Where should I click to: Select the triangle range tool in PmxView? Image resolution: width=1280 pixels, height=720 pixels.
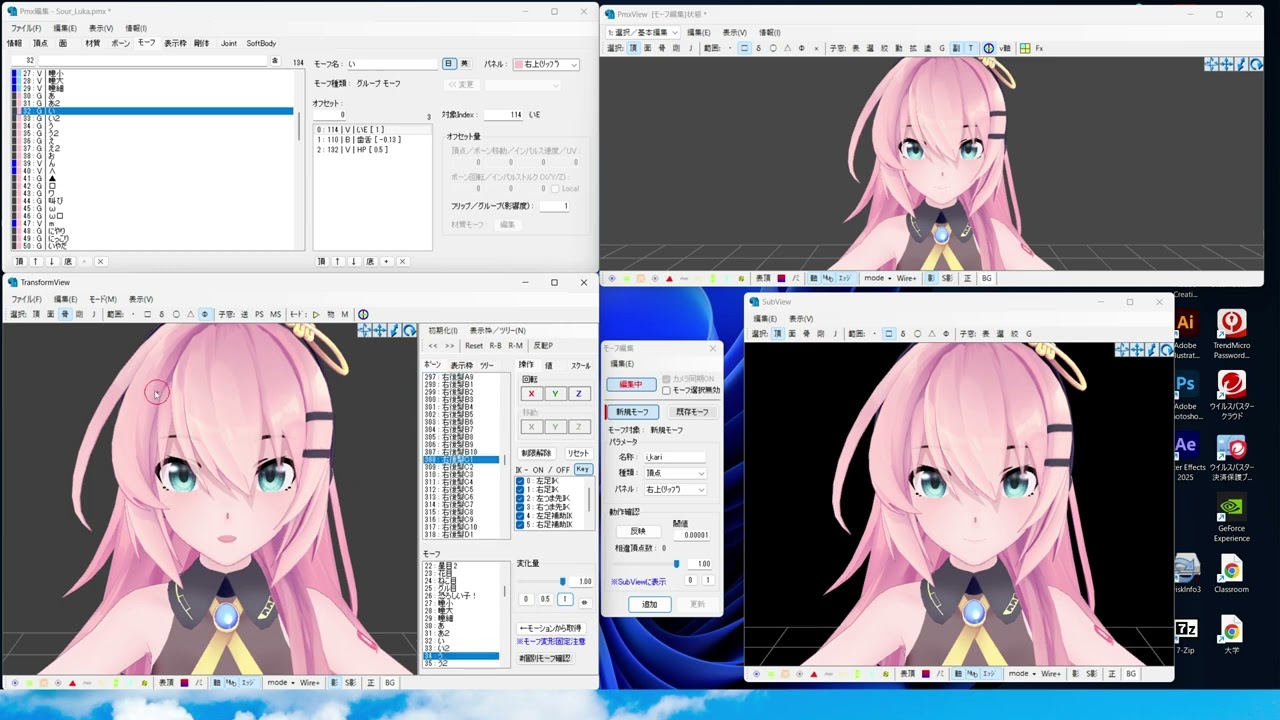(787, 48)
